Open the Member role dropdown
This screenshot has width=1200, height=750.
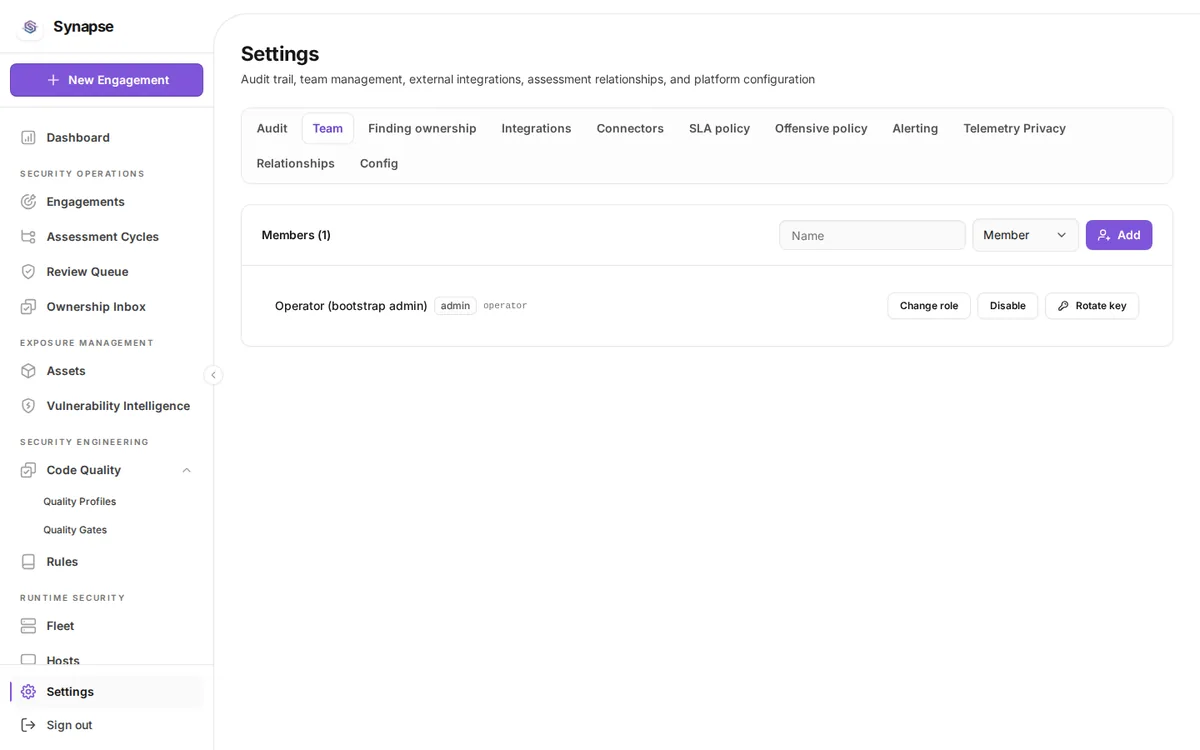tap(1025, 235)
